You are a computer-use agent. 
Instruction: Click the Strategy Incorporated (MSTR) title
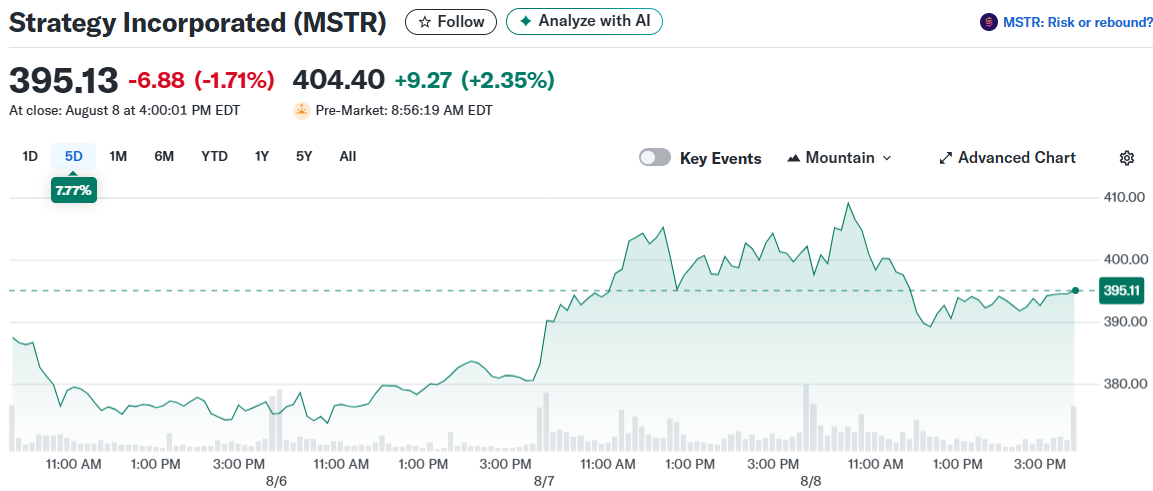tap(197, 22)
